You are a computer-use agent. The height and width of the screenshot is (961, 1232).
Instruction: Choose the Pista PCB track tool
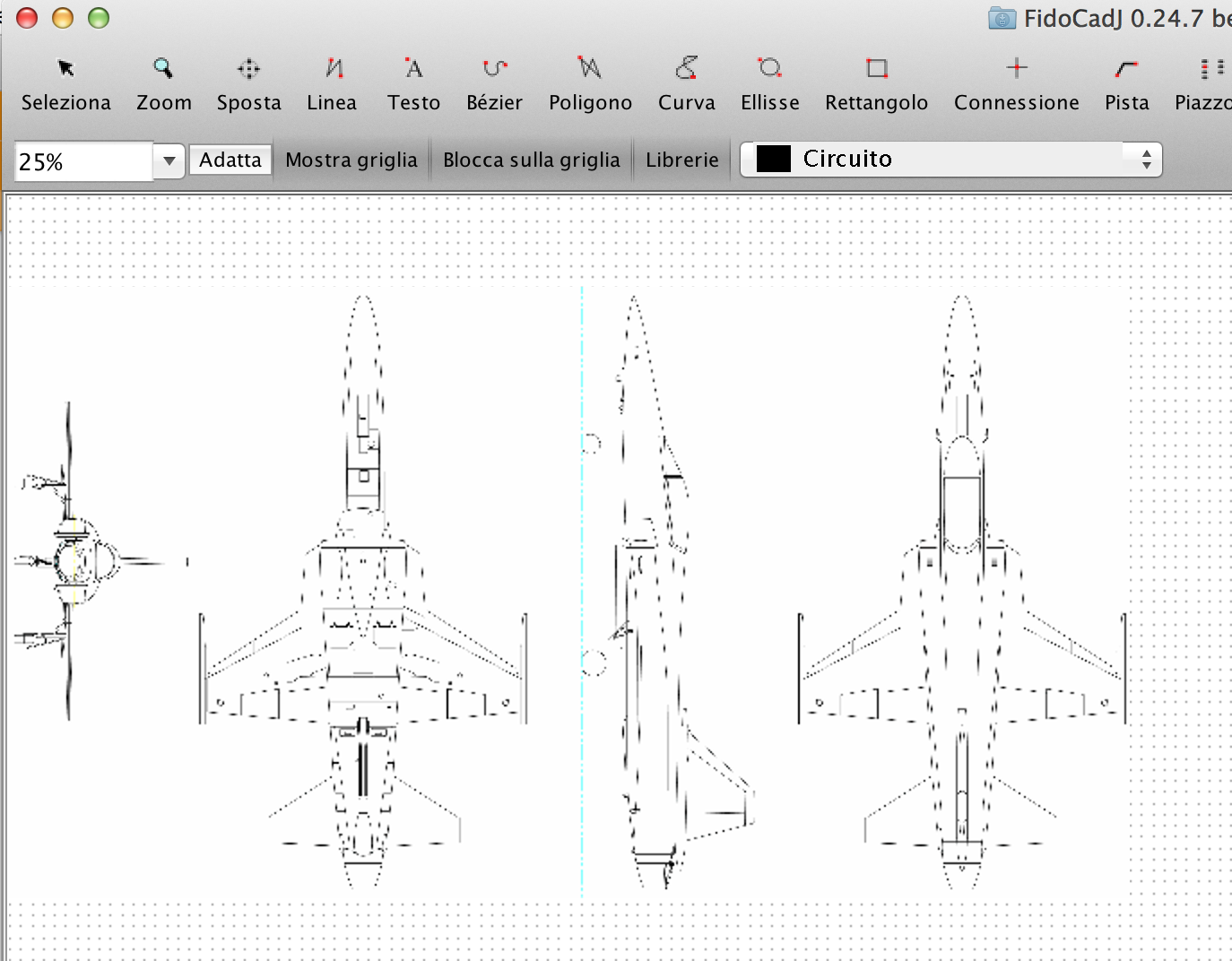[x=1126, y=83]
